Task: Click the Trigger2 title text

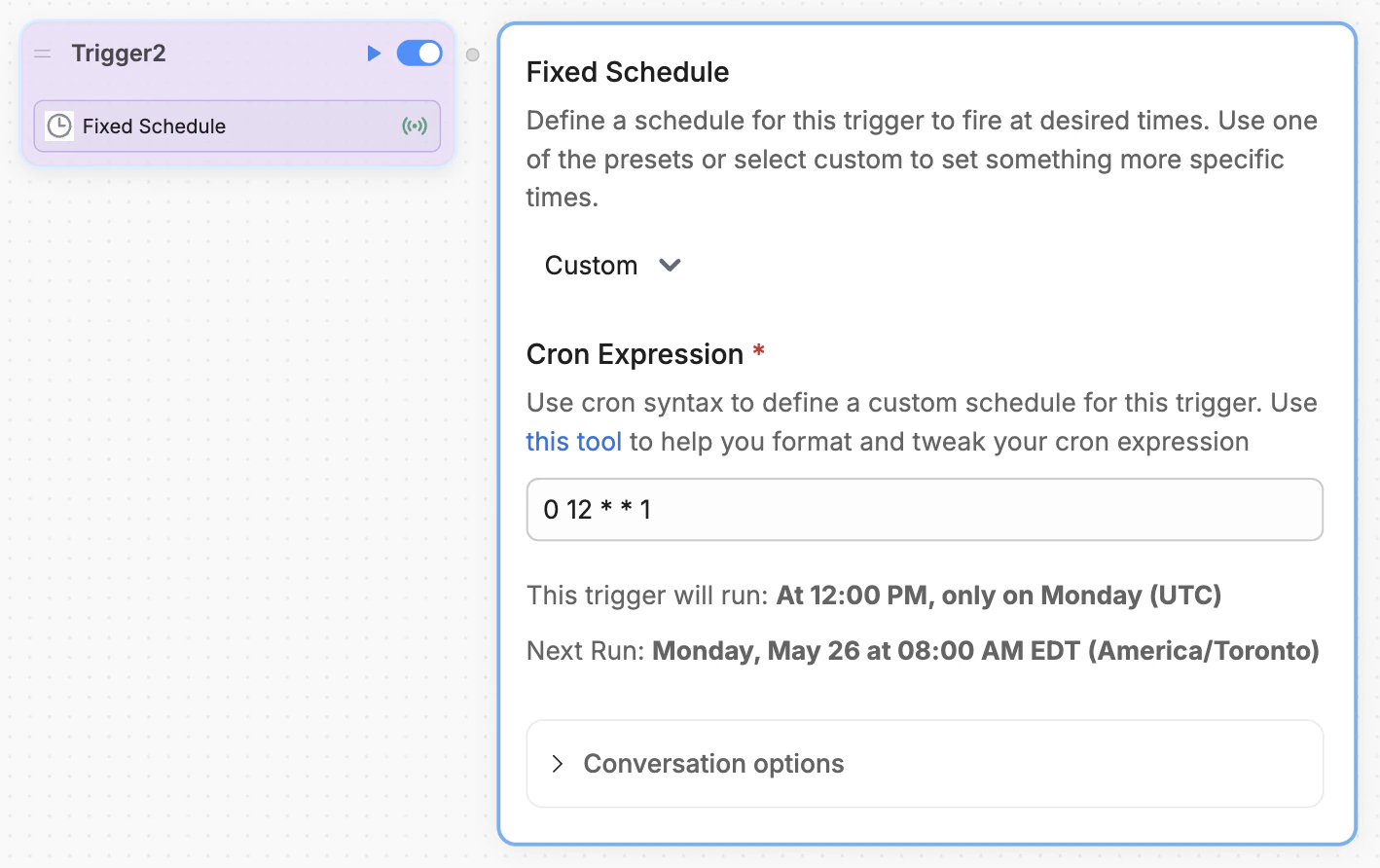Action: click(119, 54)
